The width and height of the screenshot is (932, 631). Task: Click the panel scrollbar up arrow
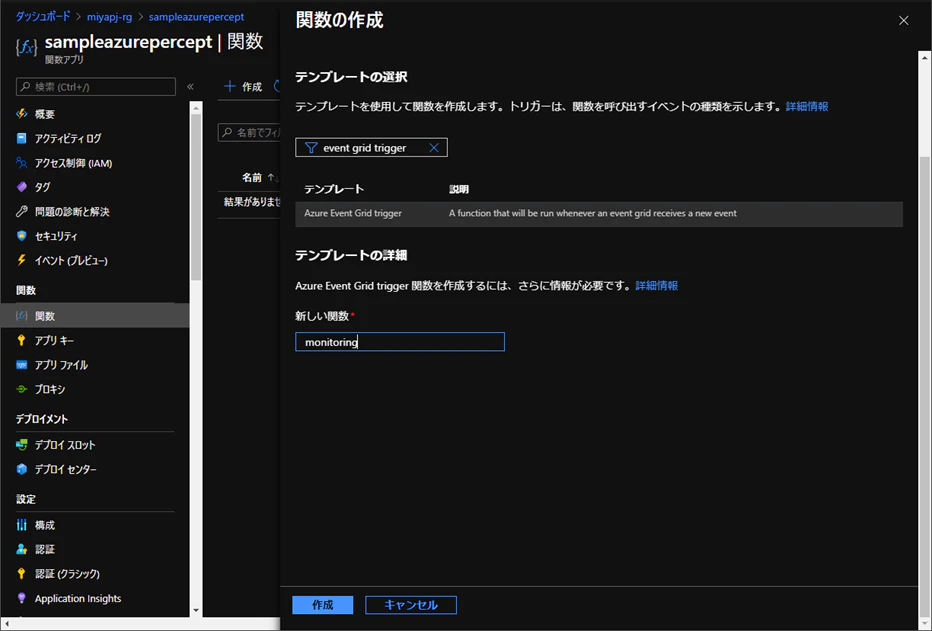(x=924, y=58)
